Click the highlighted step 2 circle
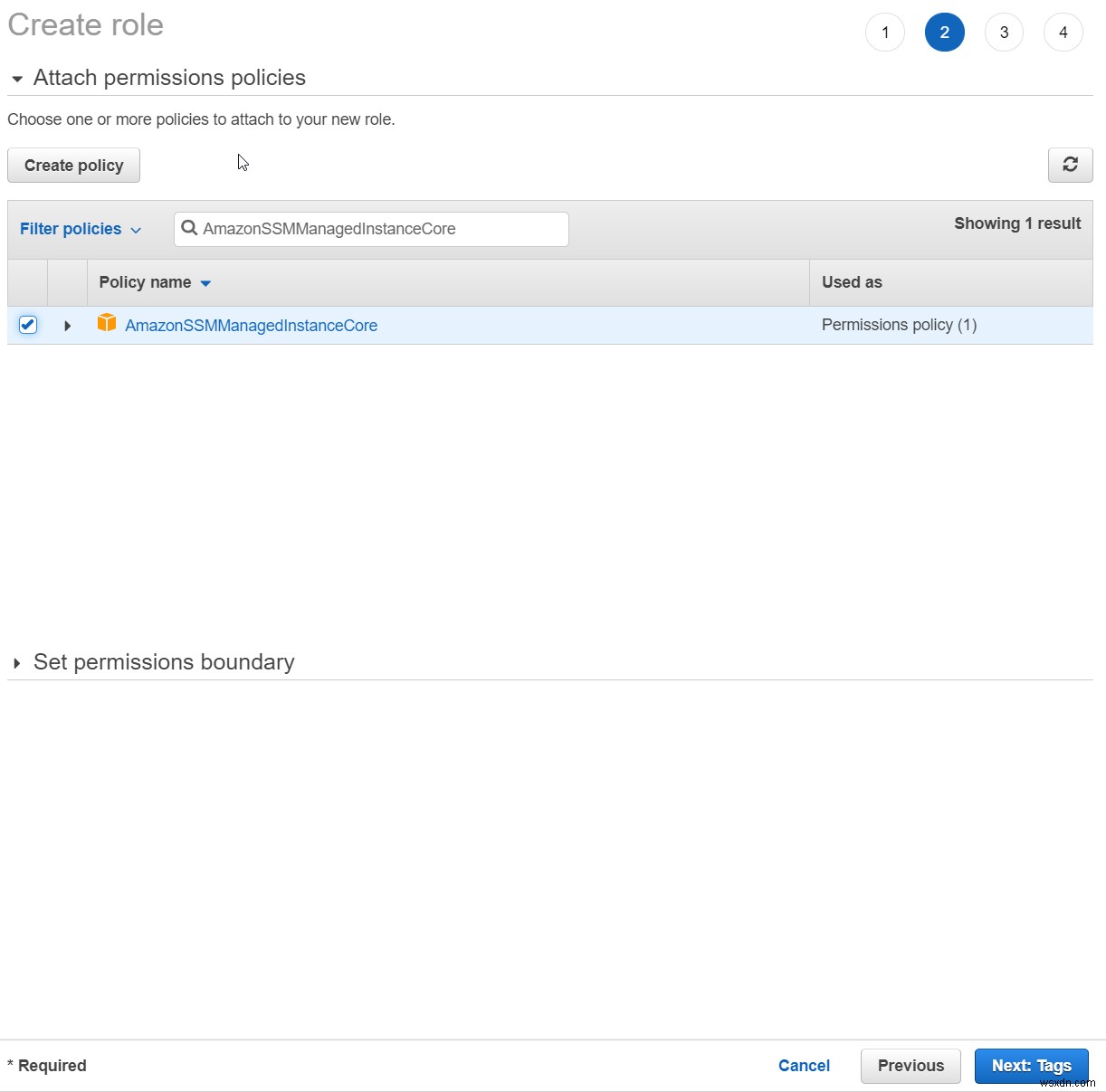 [x=944, y=32]
